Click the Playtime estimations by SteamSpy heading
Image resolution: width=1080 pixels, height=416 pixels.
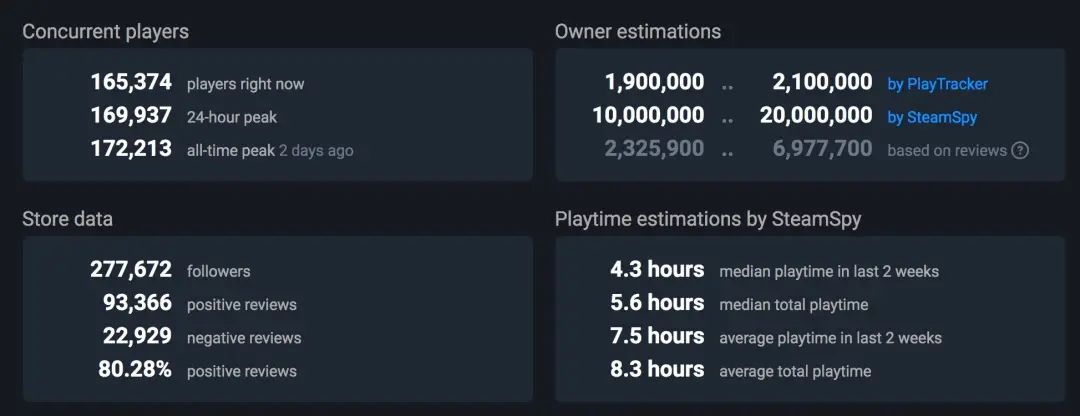pos(706,218)
